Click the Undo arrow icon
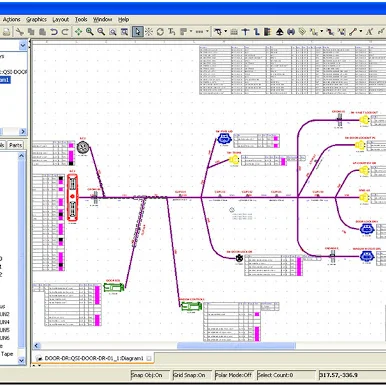This screenshot has height=386, width=386. click(x=54, y=32)
